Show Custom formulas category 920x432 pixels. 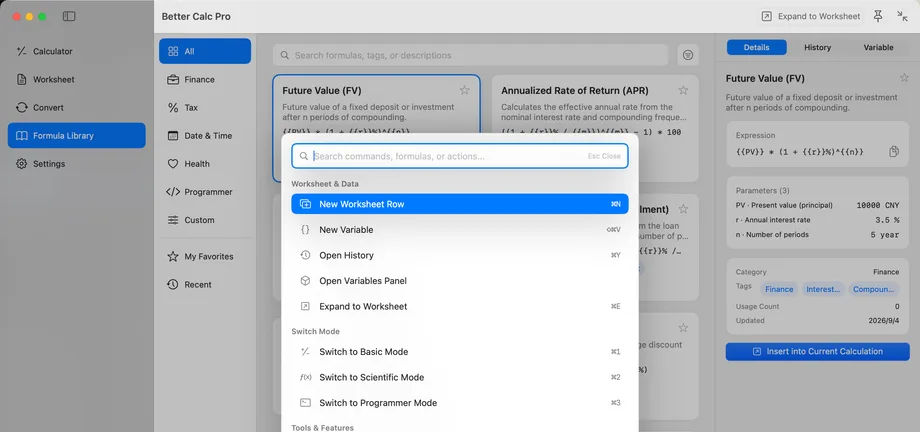point(205,220)
